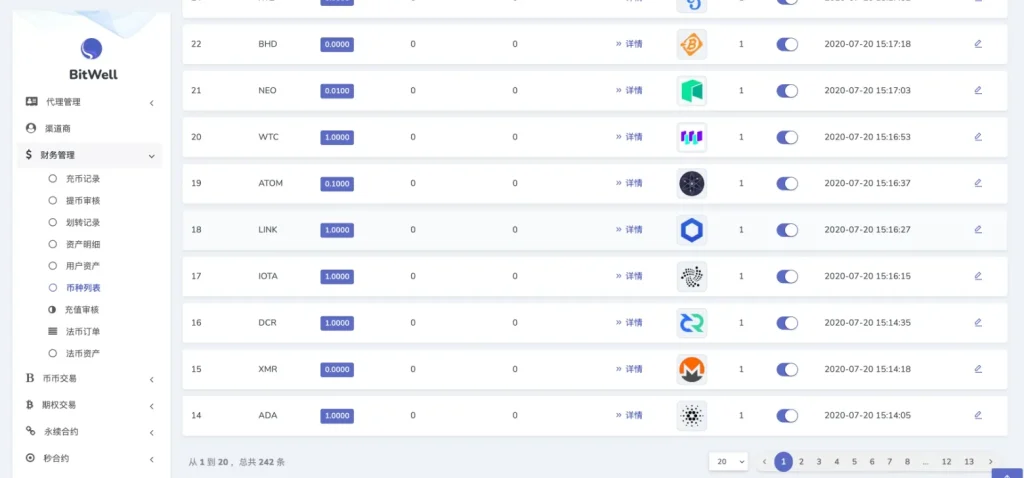Click the Chainlink LINK coin logo
This screenshot has width=1024, height=478.
[692, 230]
